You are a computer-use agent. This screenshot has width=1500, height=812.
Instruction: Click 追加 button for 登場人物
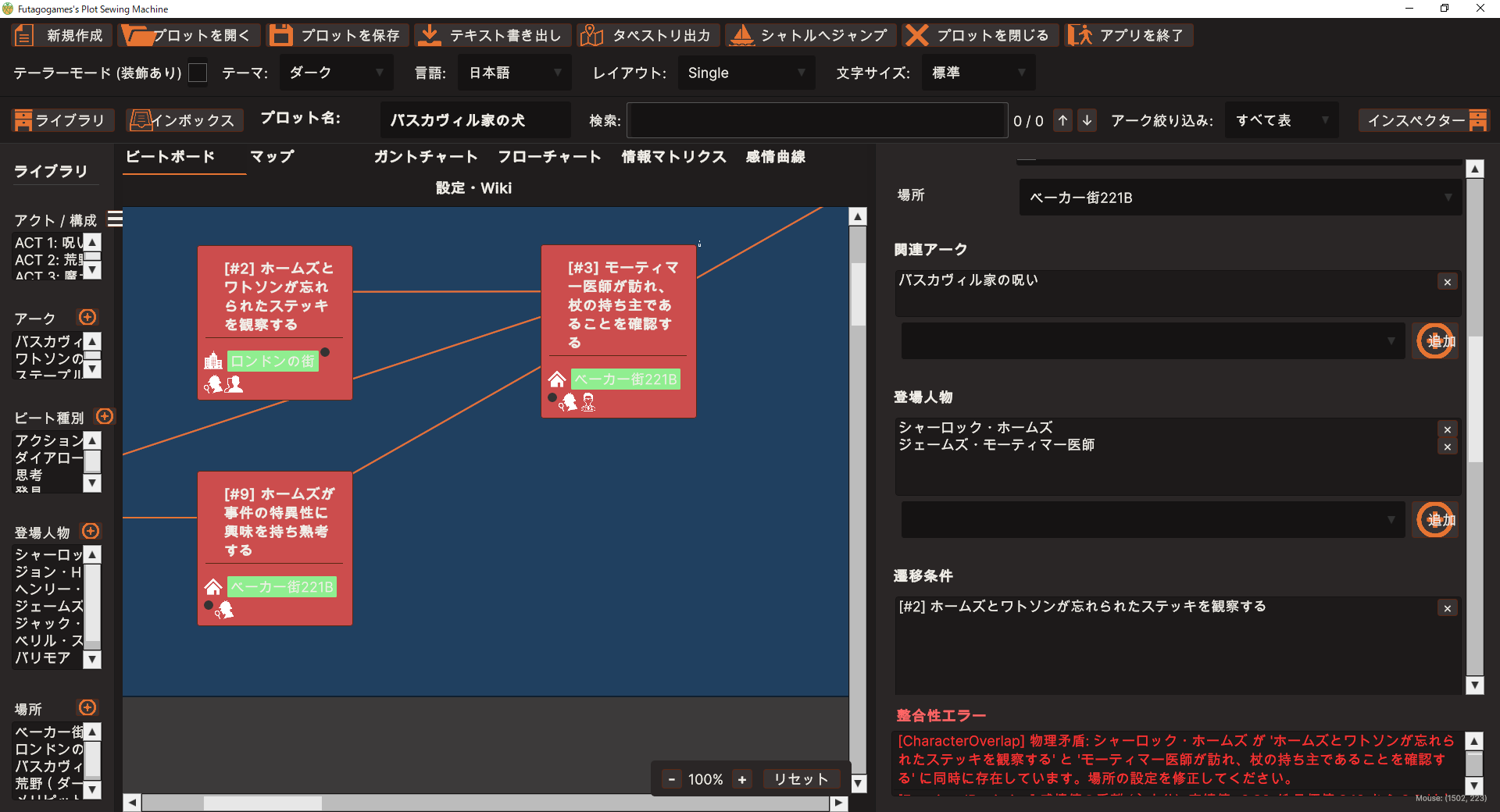point(1435,520)
